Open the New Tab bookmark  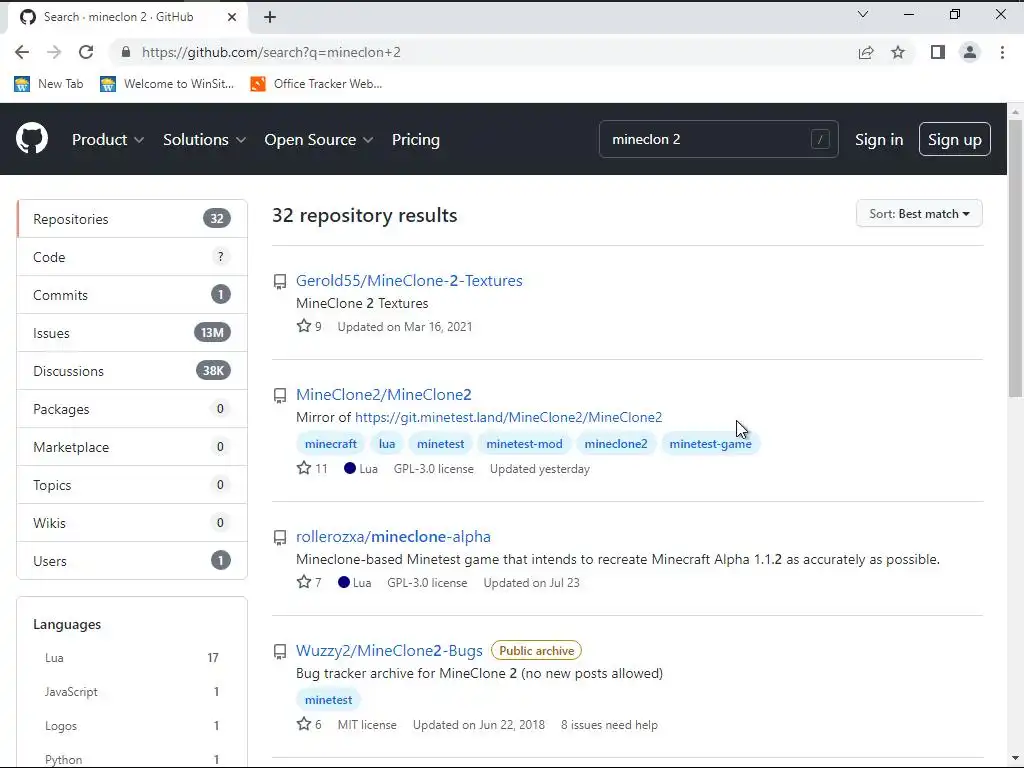[49, 84]
